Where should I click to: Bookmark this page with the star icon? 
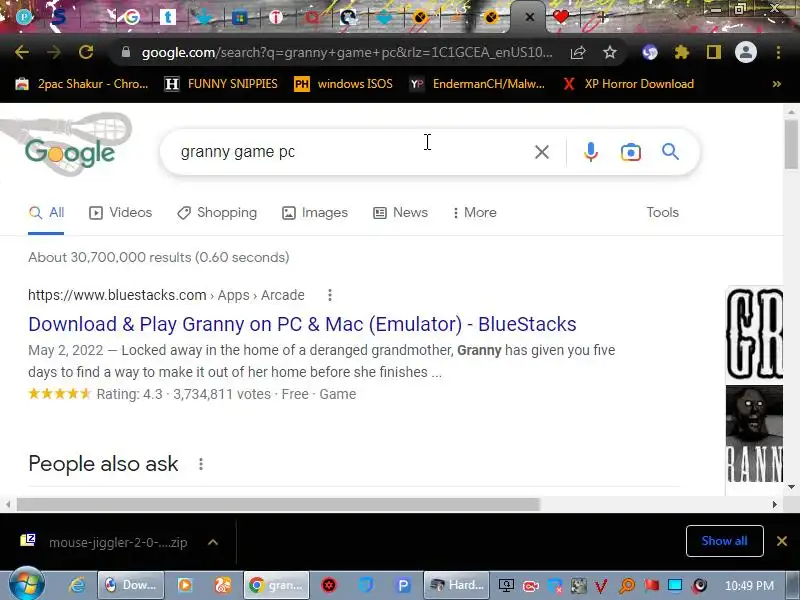tap(609, 52)
